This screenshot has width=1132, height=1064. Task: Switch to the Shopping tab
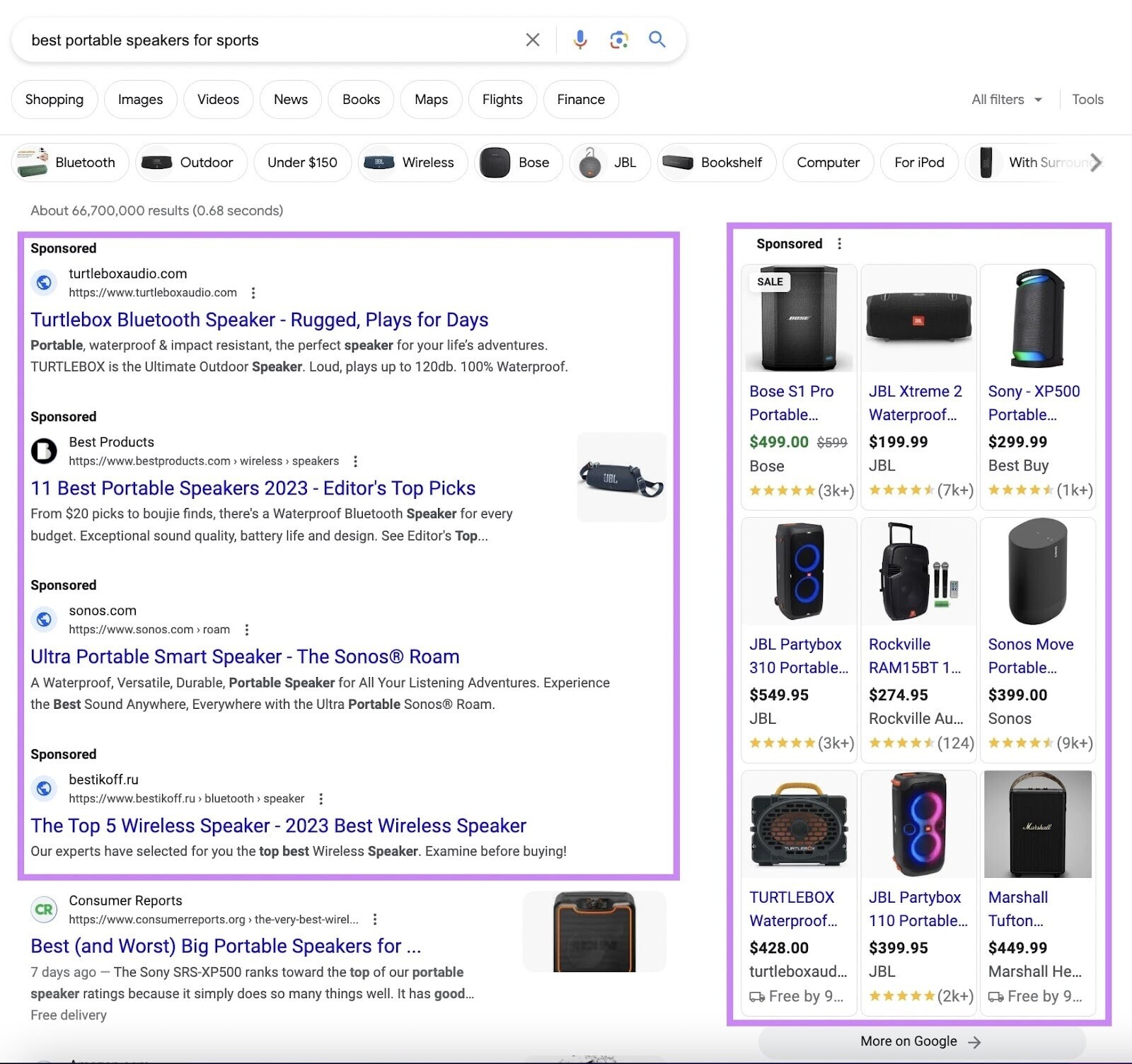coord(54,99)
